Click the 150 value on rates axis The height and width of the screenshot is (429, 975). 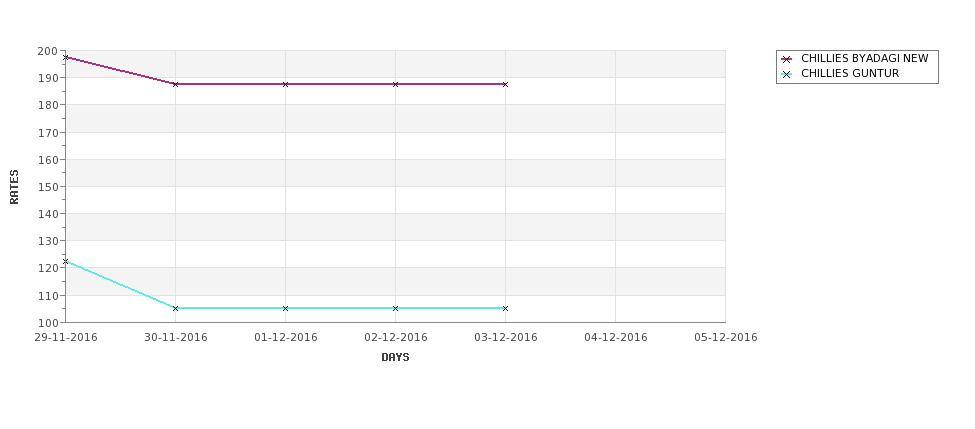tap(50, 187)
